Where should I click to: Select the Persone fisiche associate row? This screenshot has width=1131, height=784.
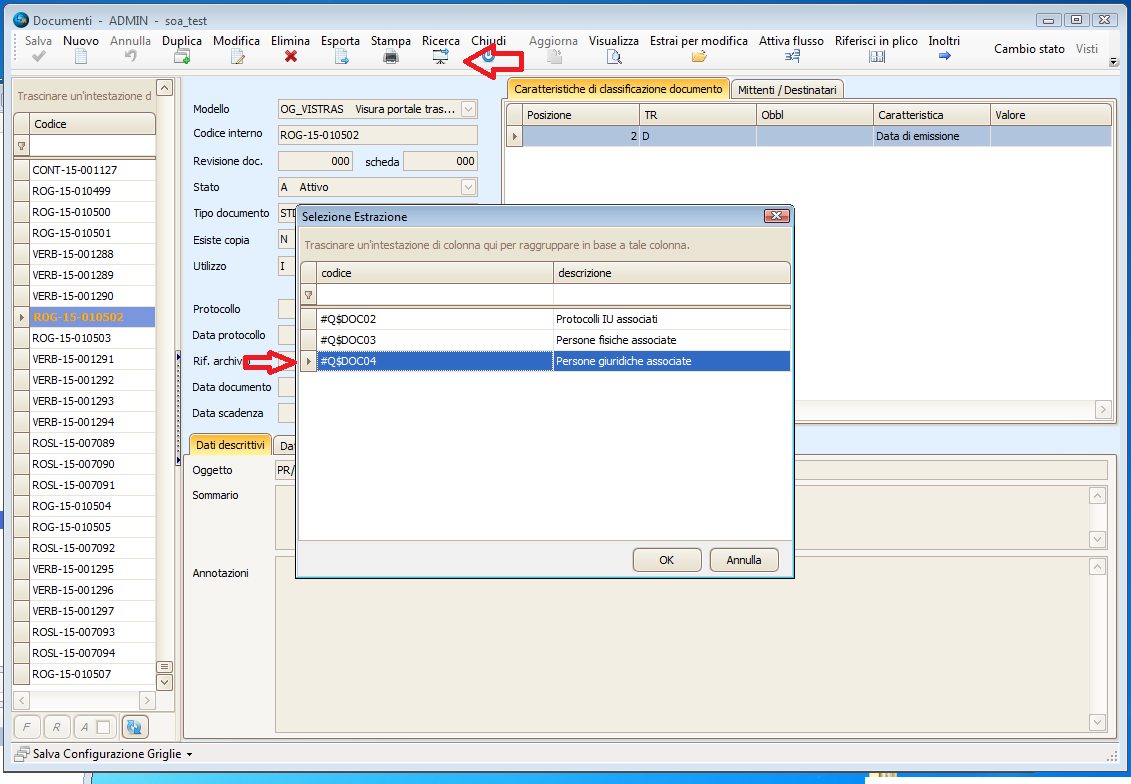(x=616, y=340)
